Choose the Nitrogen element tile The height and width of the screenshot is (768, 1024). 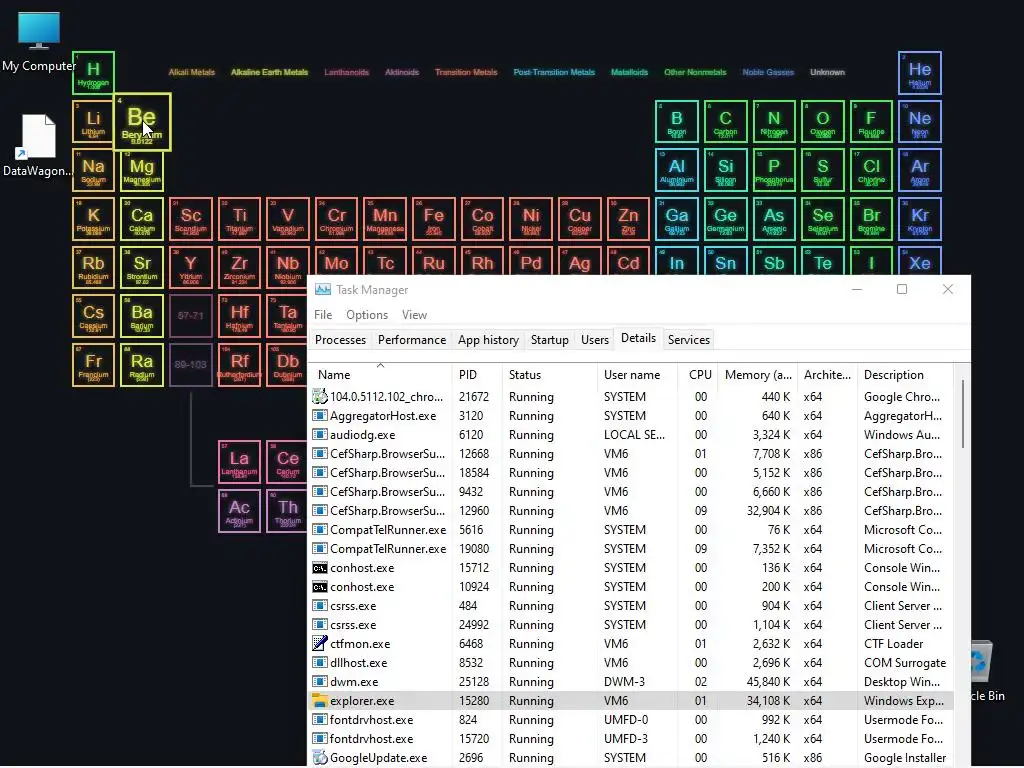774,121
